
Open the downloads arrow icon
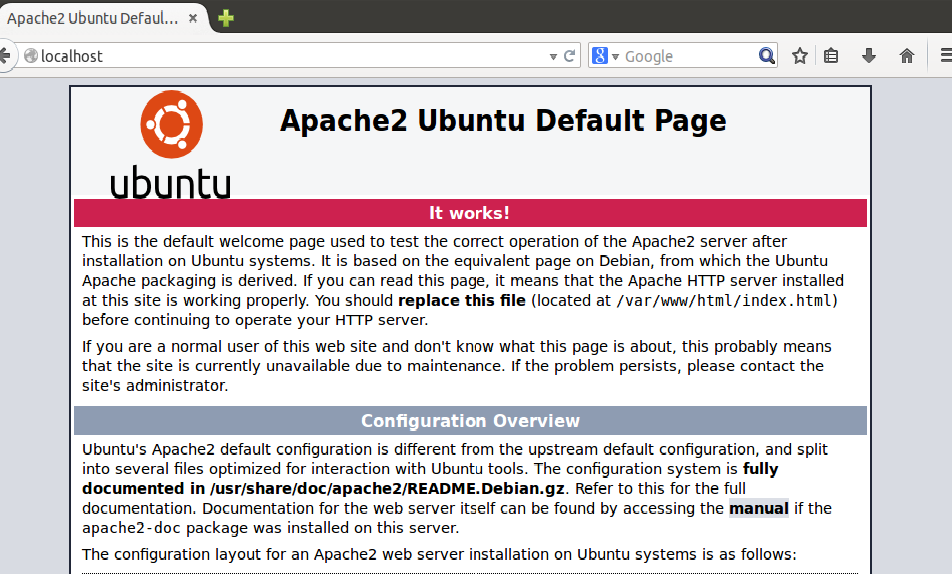[869, 56]
